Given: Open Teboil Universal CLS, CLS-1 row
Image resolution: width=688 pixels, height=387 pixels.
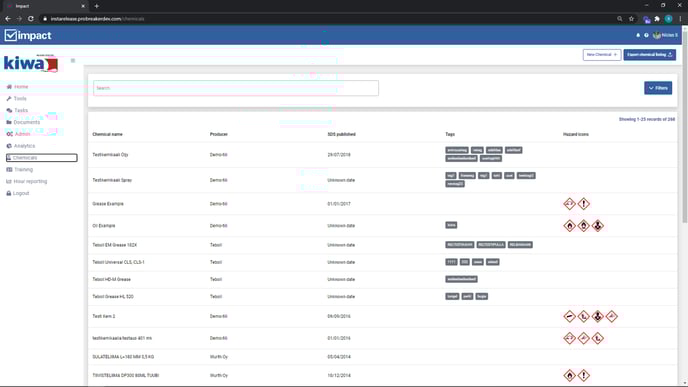Looking at the screenshot, I should (382, 262).
